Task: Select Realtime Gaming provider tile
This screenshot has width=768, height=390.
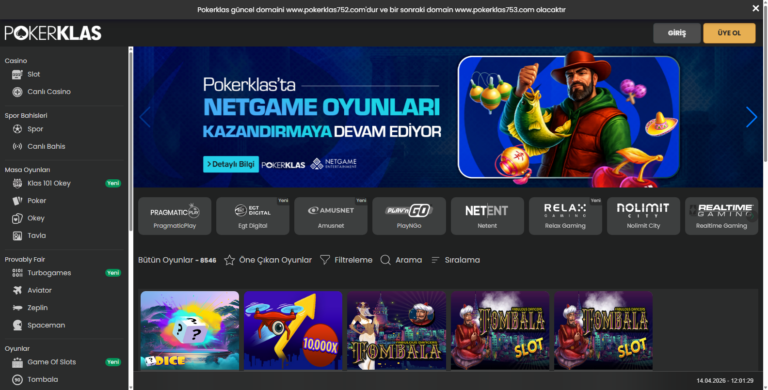Action: pos(721,216)
